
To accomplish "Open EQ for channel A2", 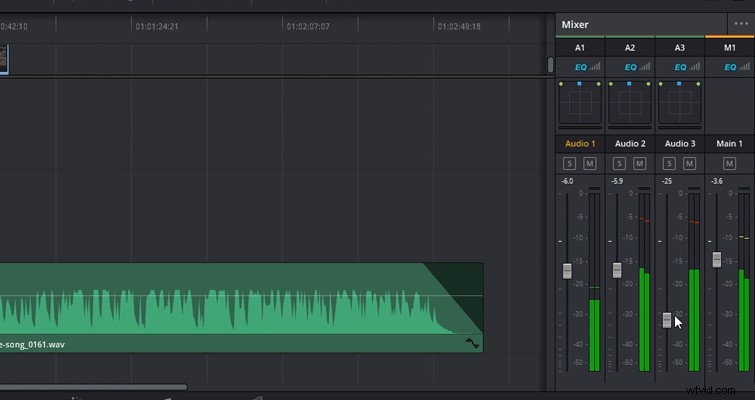I will [630, 67].
